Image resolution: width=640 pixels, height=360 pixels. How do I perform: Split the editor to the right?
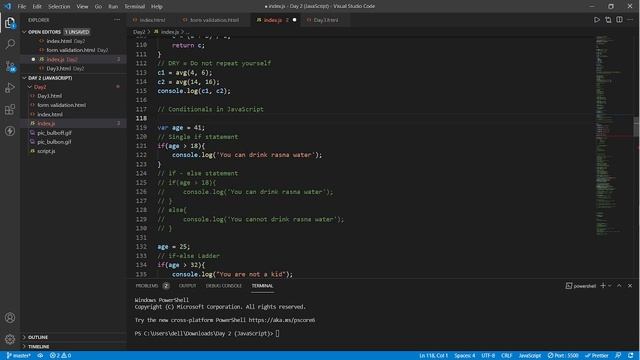tap(619, 20)
